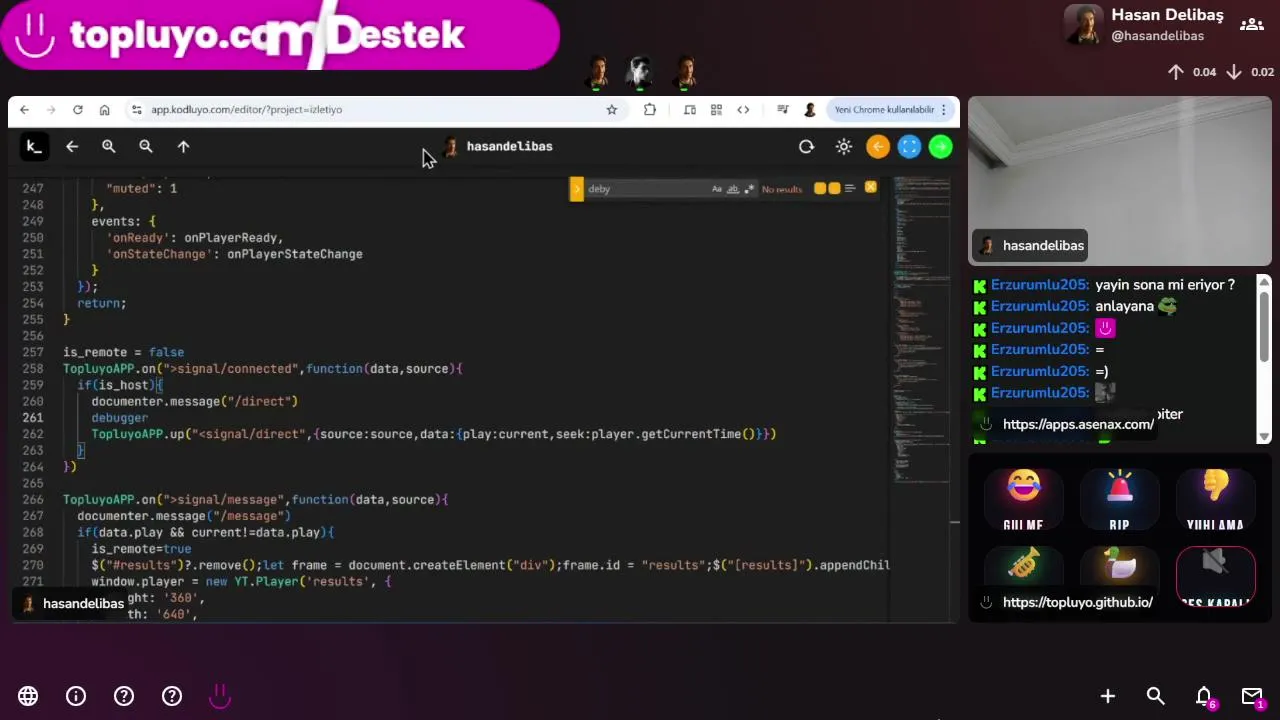The image size is (1280, 720).
Task: Click the Kodluyo logo icon in editor toolbar
Action: point(34,147)
